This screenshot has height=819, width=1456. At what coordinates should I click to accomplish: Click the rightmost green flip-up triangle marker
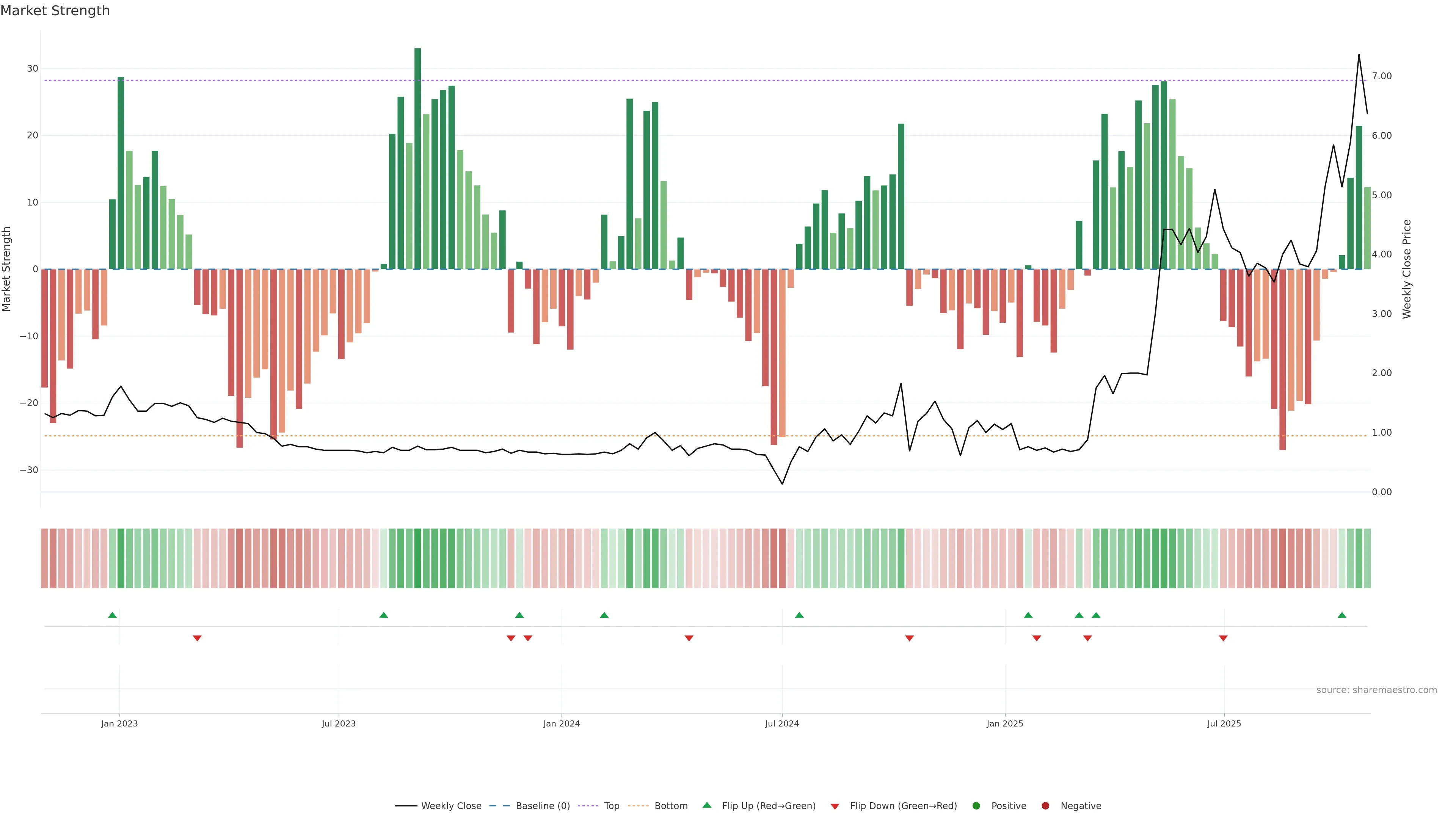[x=1342, y=615]
